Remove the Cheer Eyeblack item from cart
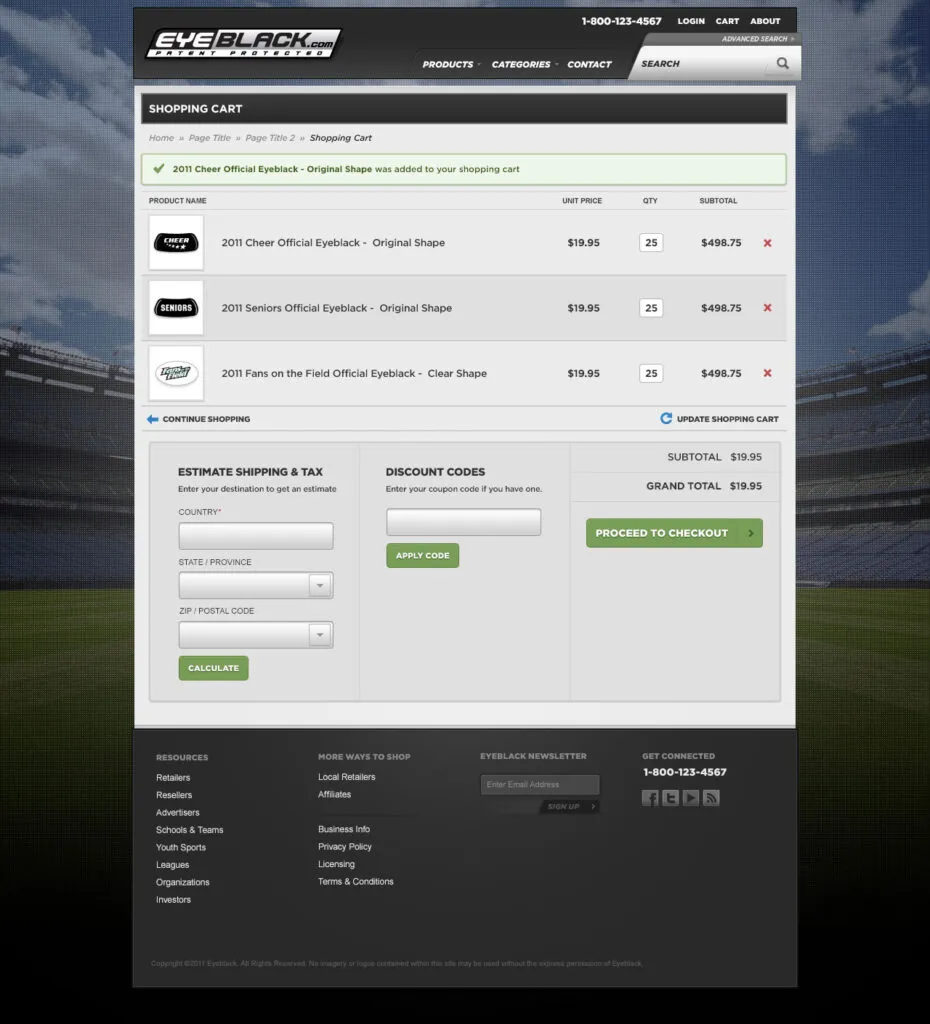The height and width of the screenshot is (1024, 930). (x=767, y=243)
